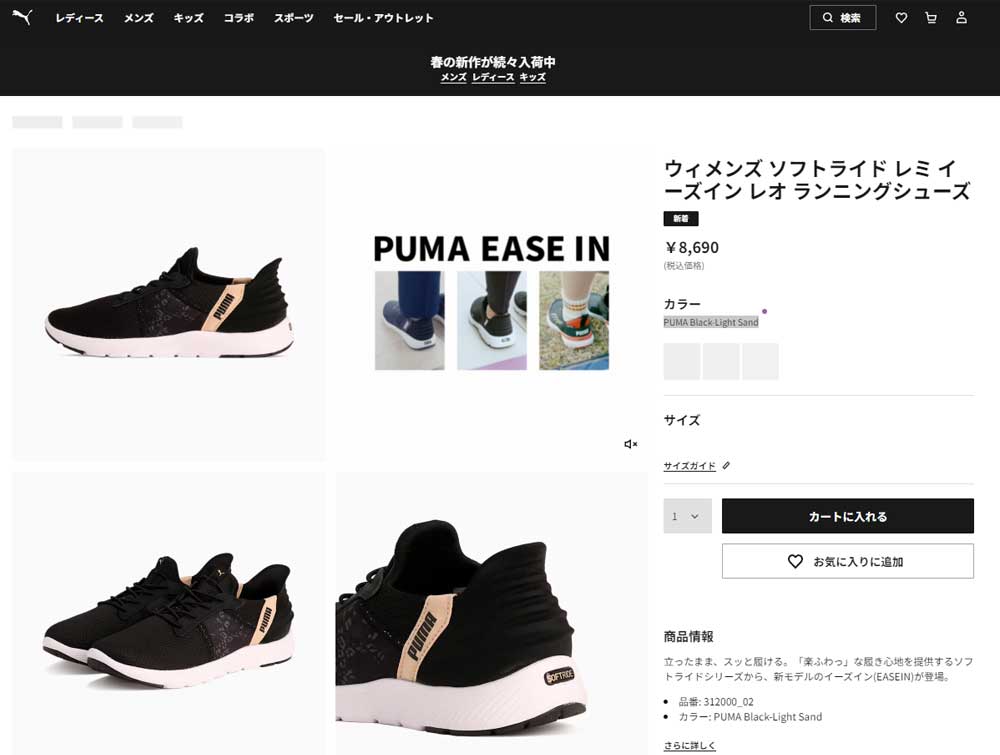Click カートに入れる button
1000x755 pixels.
[x=848, y=516]
